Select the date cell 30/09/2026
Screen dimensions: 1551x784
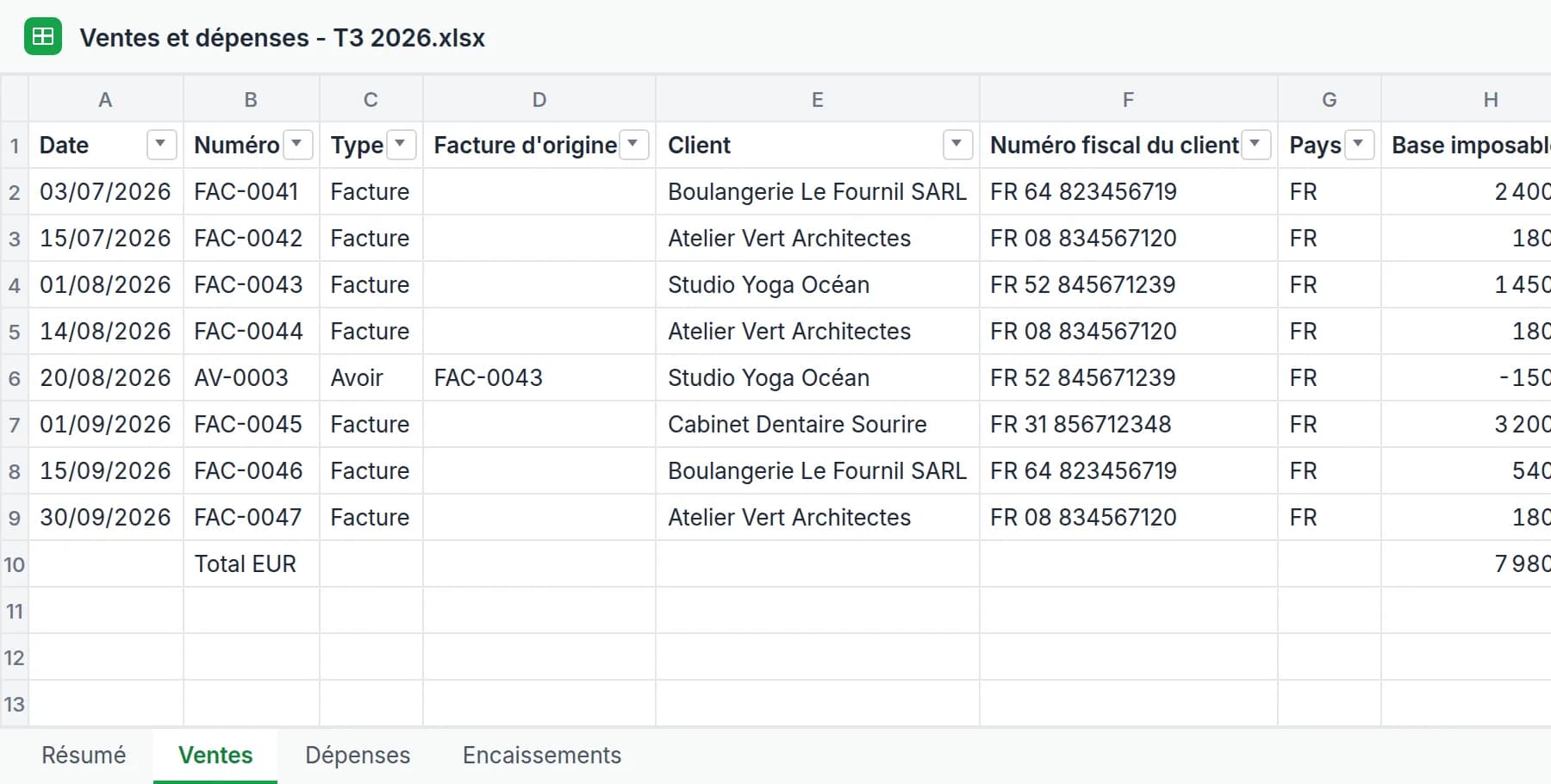tap(106, 518)
